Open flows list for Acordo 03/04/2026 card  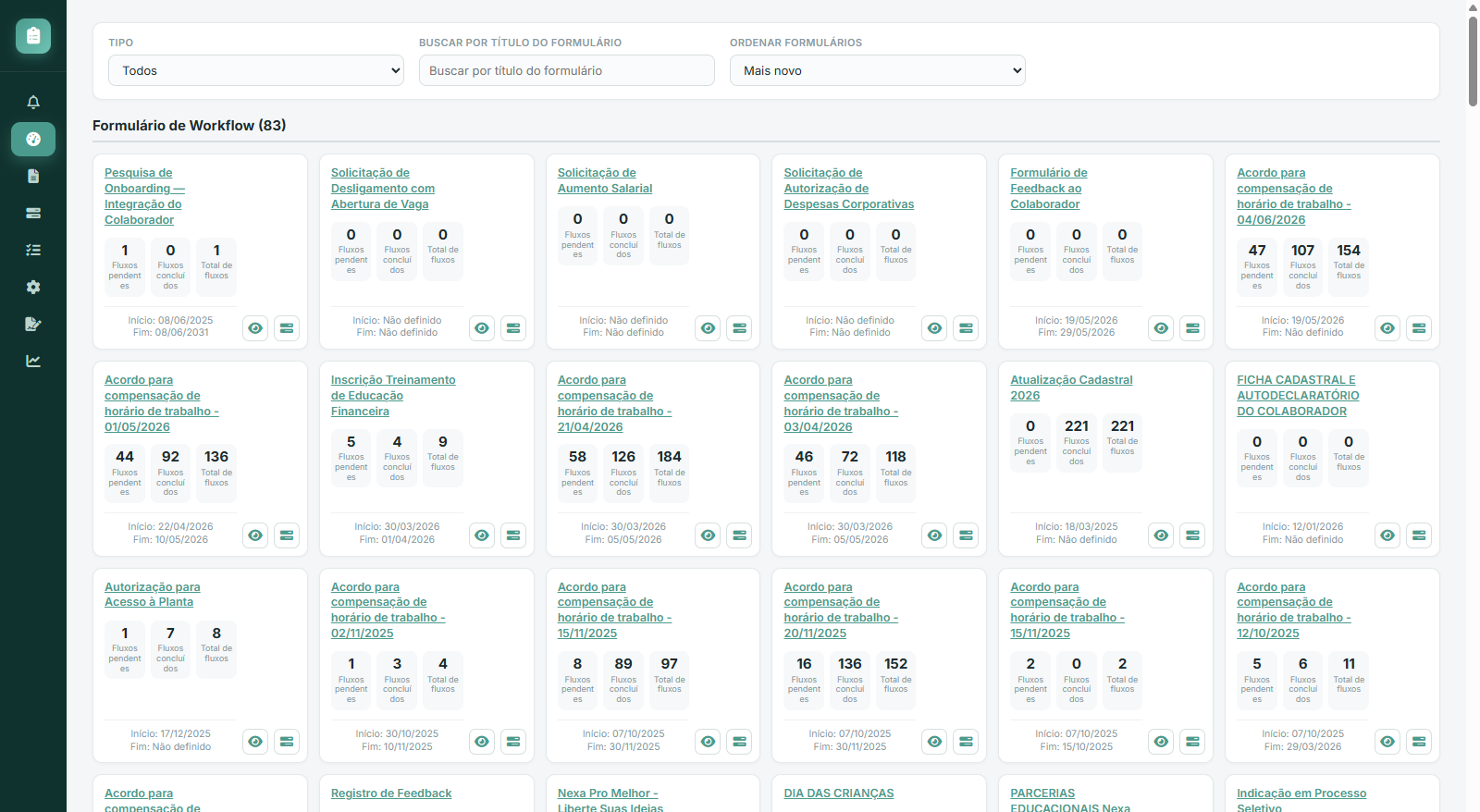(966, 535)
